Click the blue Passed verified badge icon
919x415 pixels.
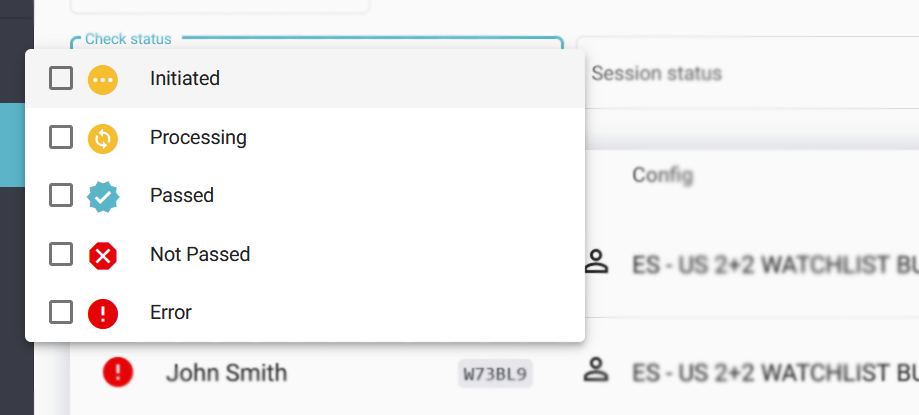click(x=103, y=196)
